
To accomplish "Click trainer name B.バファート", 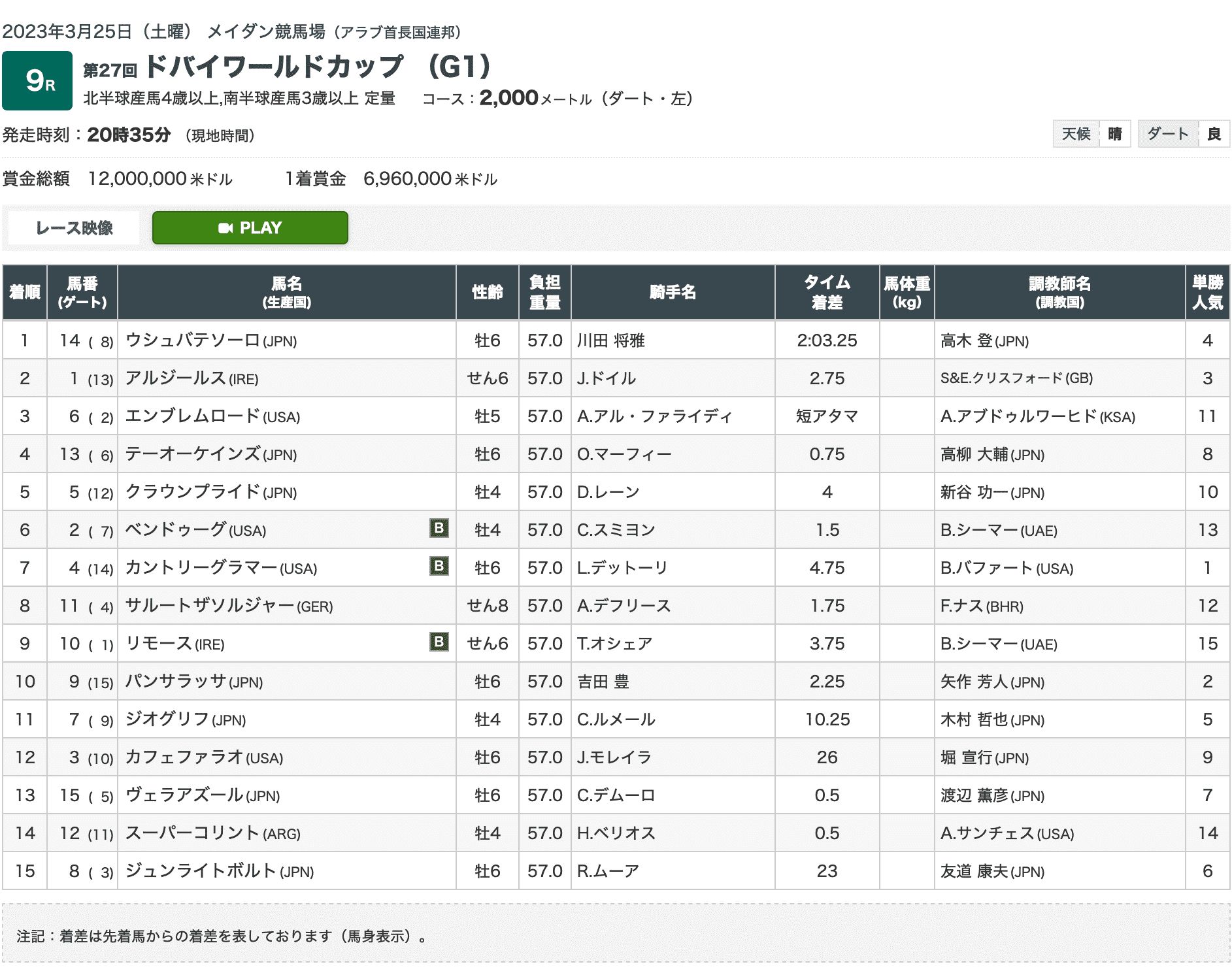I will [987, 568].
